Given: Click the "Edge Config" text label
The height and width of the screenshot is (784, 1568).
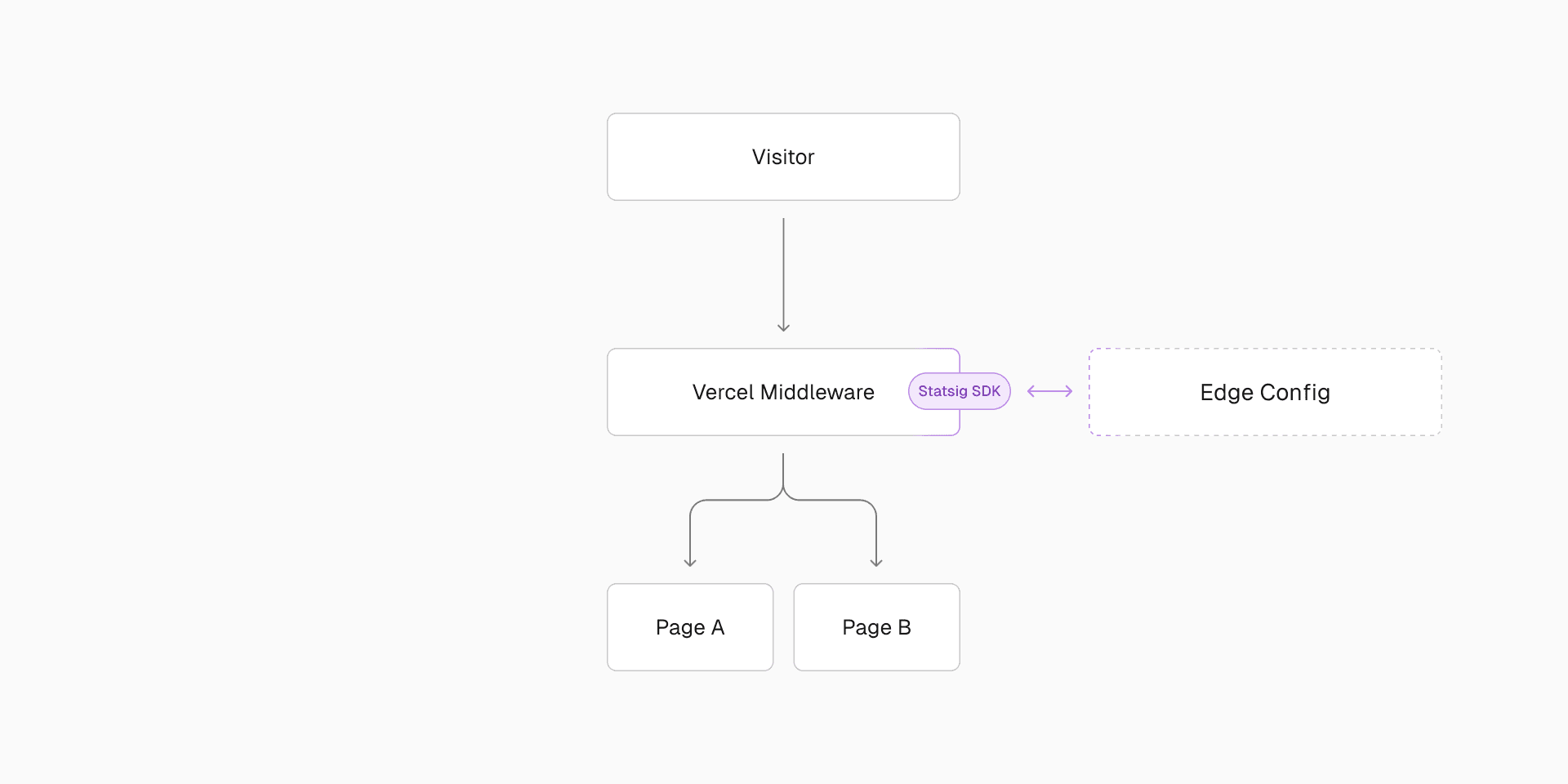Looking at the screenshot, I should (x=1265, y=392).
